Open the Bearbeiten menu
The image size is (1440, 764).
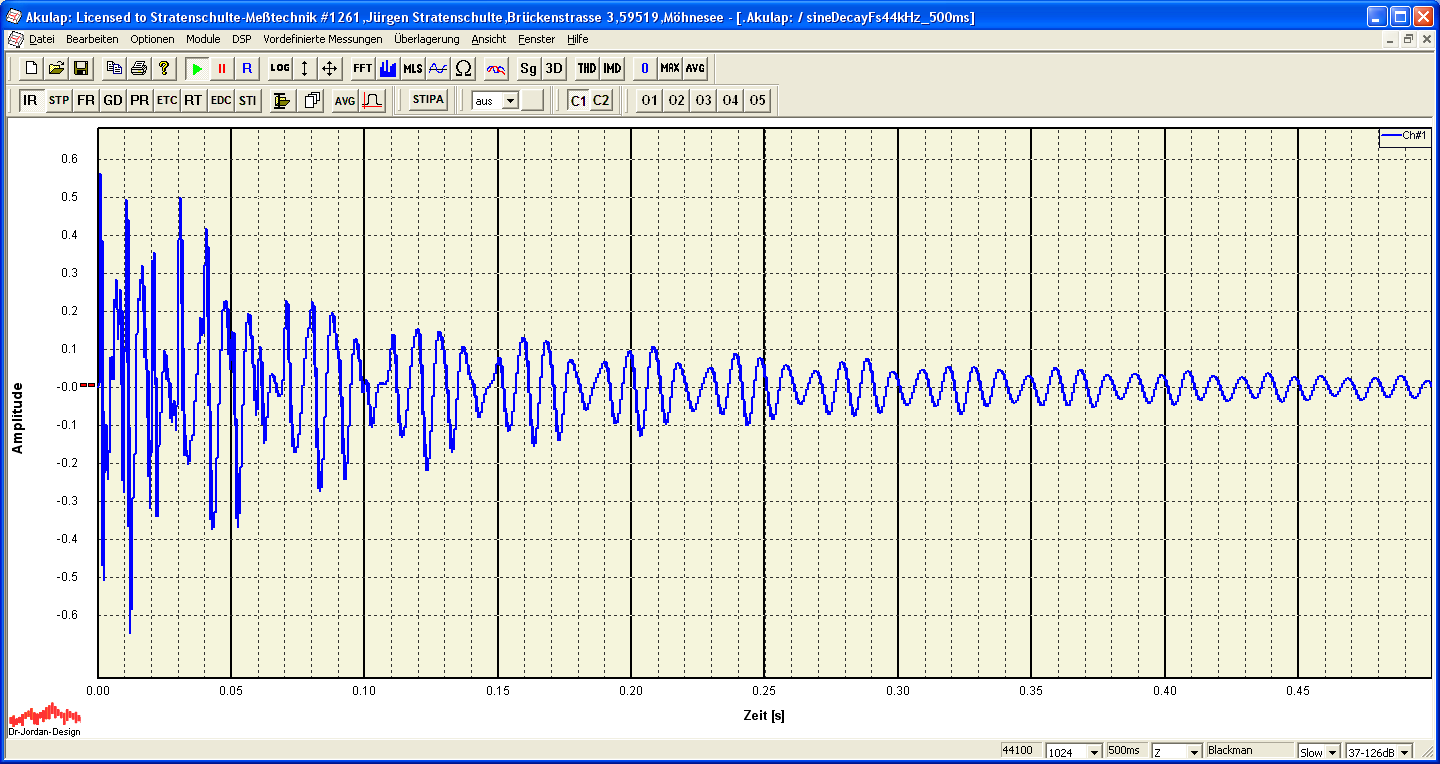tap(92, 39)
